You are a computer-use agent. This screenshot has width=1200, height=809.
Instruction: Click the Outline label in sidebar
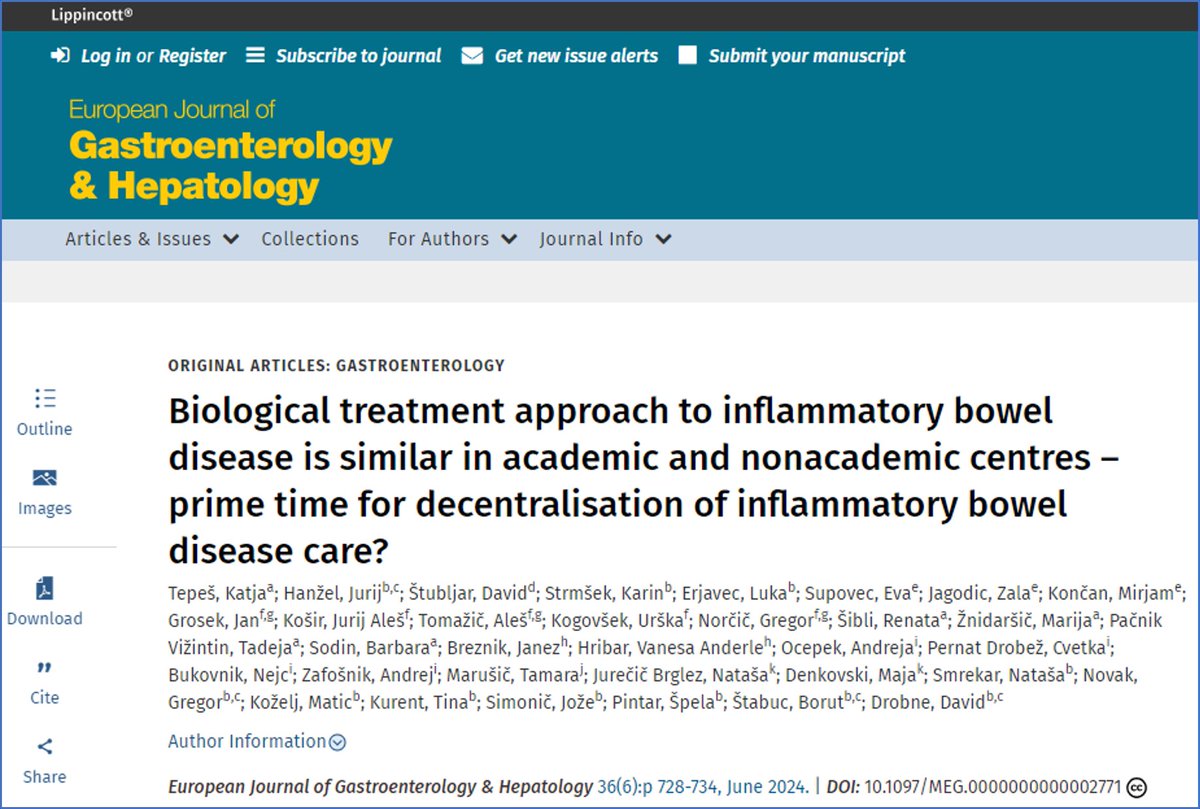[x=45, y=429]
